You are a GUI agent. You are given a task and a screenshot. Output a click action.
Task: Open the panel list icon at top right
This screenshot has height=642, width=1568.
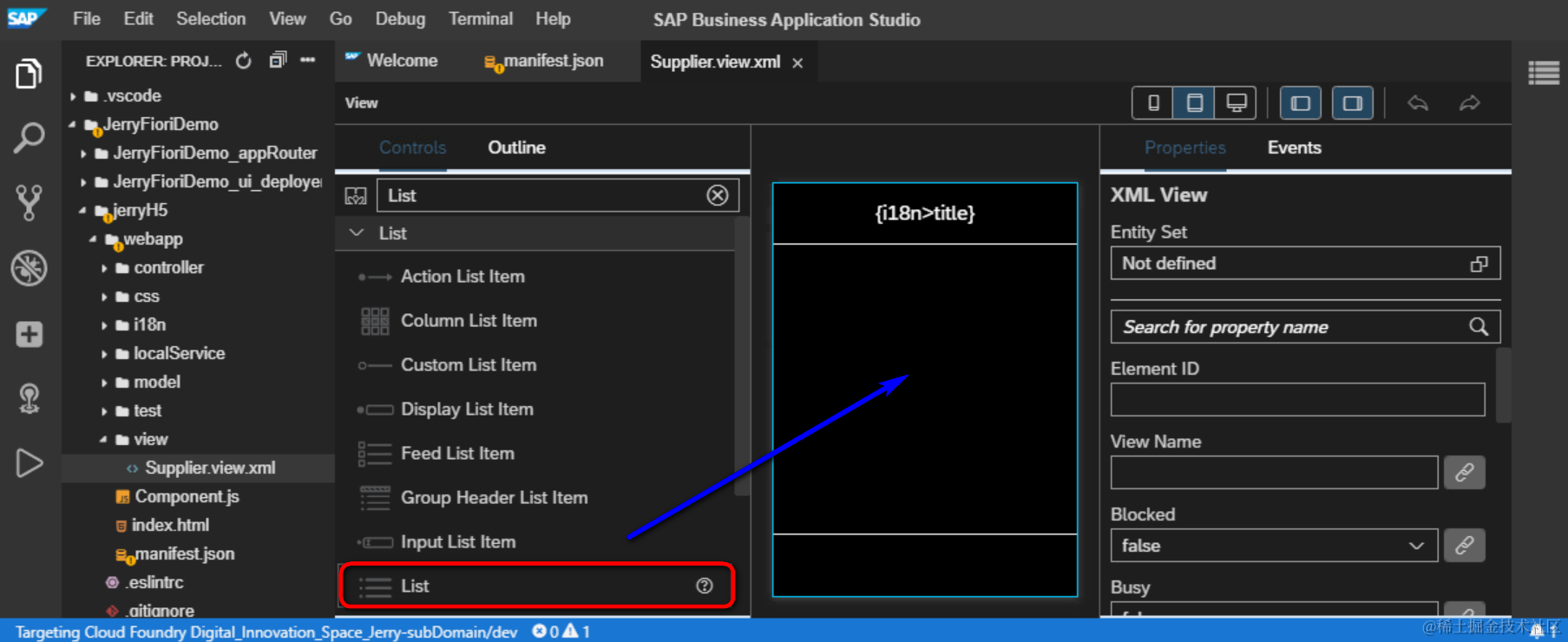click(1544, 73)
